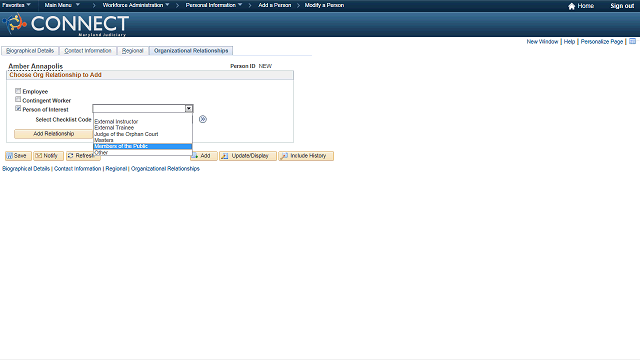Check the Contingent Worker checkbox
This screenshot has height=360, width=640.
pyautogui.click(x=18, y=99)
